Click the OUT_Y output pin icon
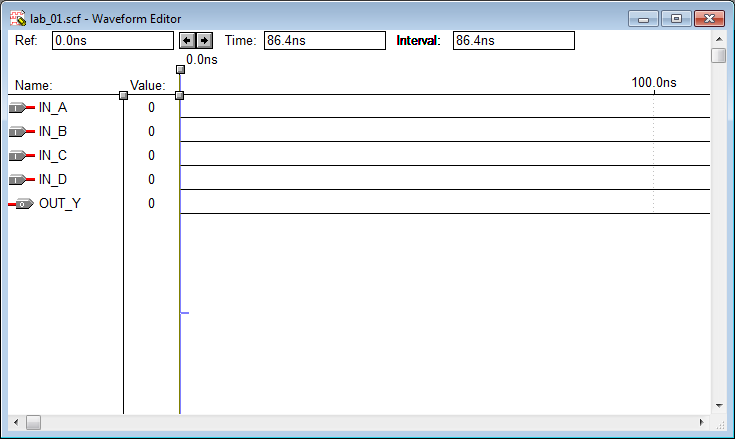This screenshot has width=735, height=439. [22, 204]
